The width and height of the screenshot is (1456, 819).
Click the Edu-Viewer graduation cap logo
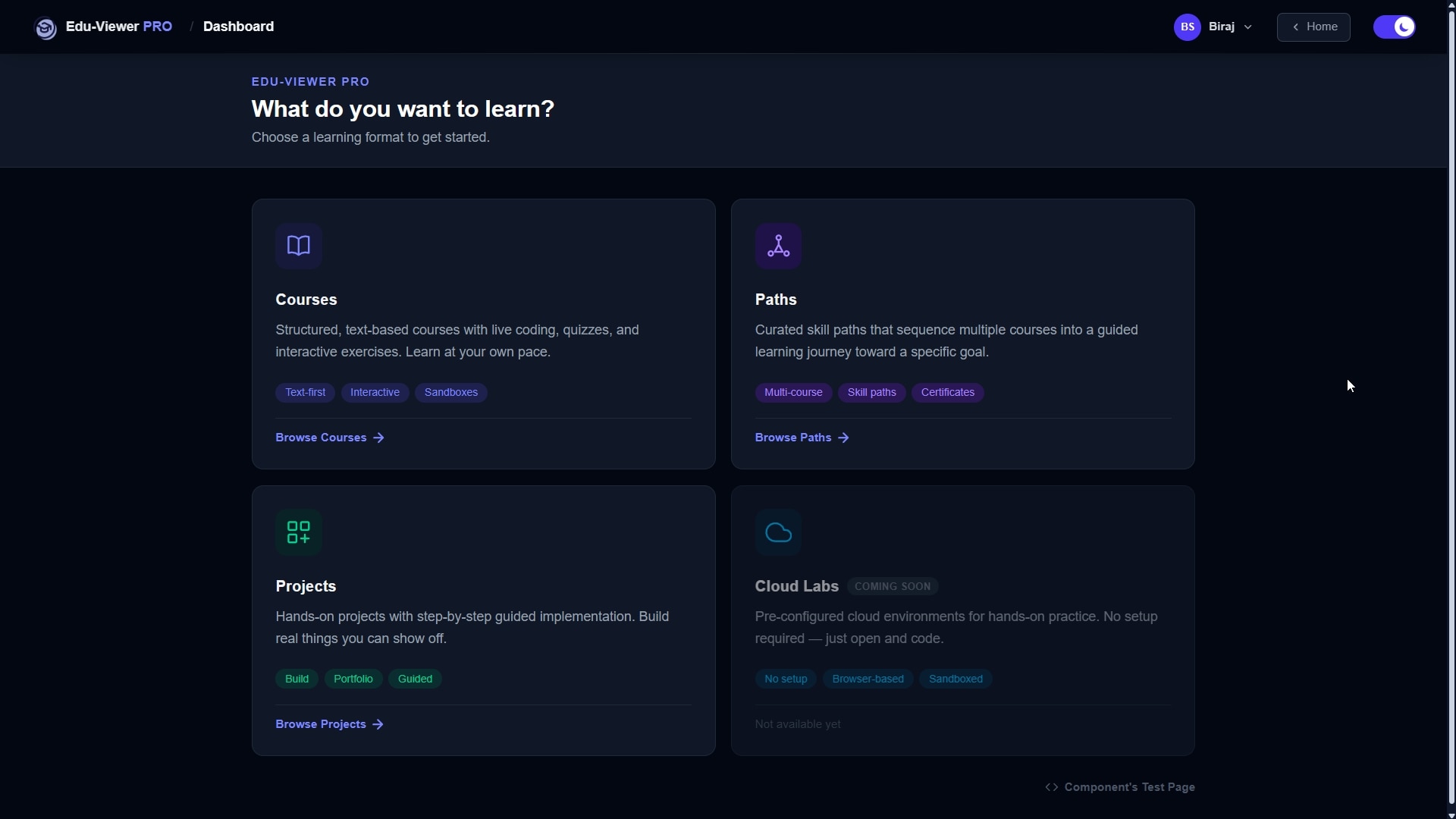coord(45,28)
